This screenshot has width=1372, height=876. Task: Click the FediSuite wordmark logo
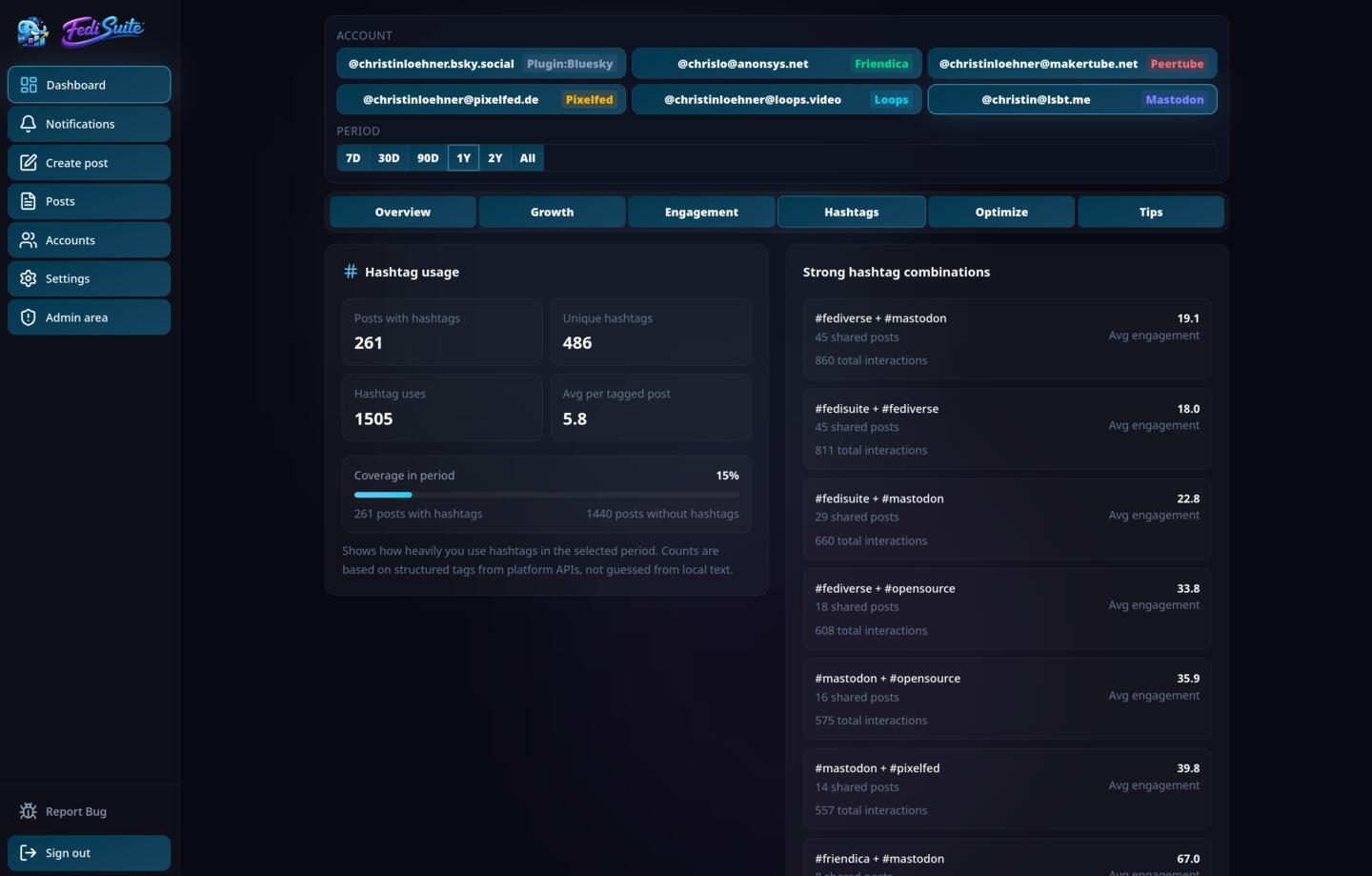103,31
